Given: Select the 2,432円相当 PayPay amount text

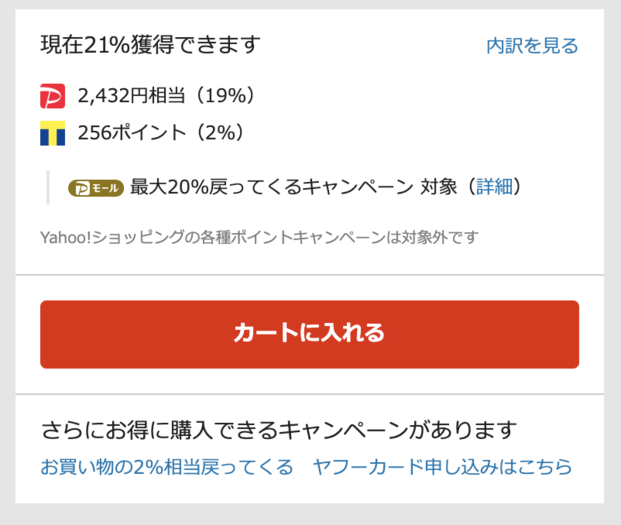Looking at the screenshot, I should [x=131, y=96].
